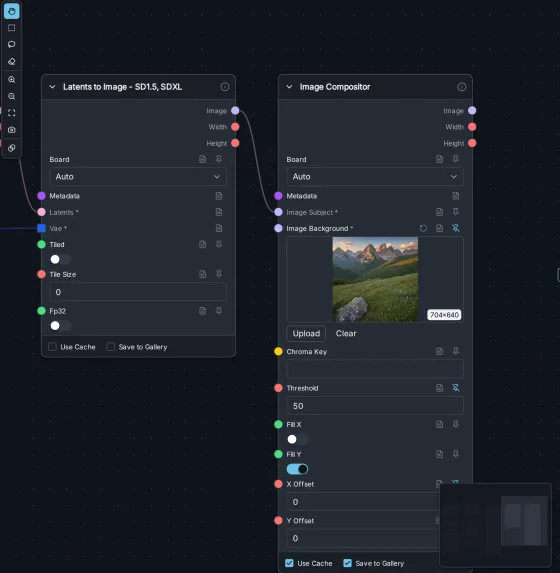Reset Image Background to default
The height and width of the screenshot is (573, 560).
[423, 228]
